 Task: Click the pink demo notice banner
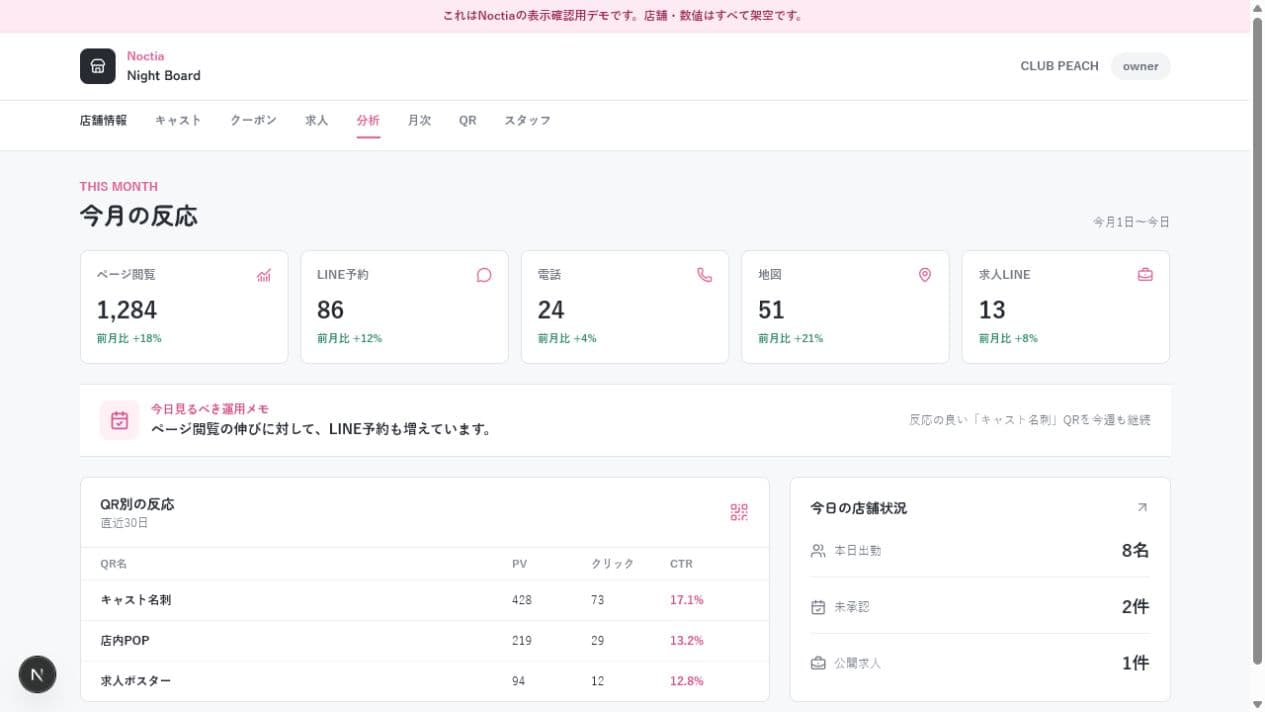click(625, 16)
